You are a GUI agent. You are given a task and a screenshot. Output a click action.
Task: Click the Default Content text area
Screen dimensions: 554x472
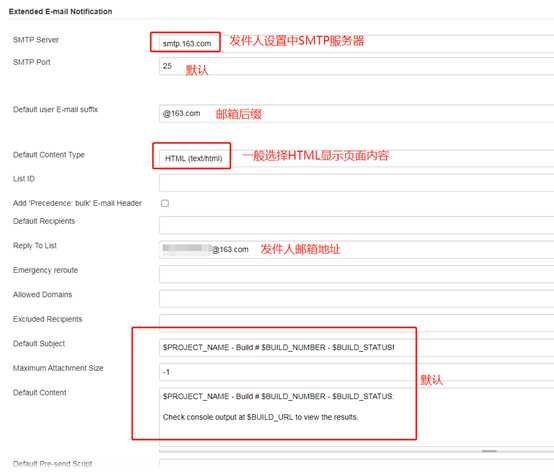tap(356, 417)
